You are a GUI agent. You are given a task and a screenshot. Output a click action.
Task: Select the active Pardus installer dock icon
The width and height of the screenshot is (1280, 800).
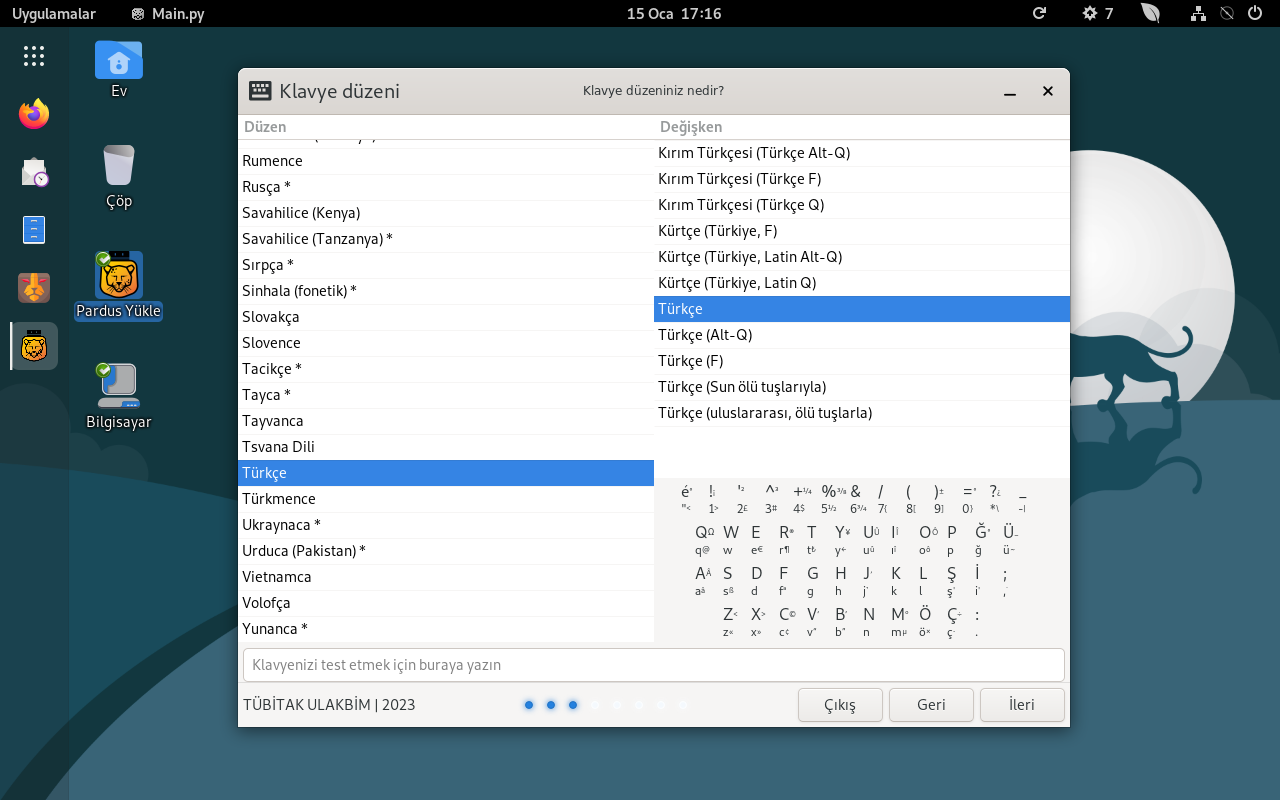(34, 346)
